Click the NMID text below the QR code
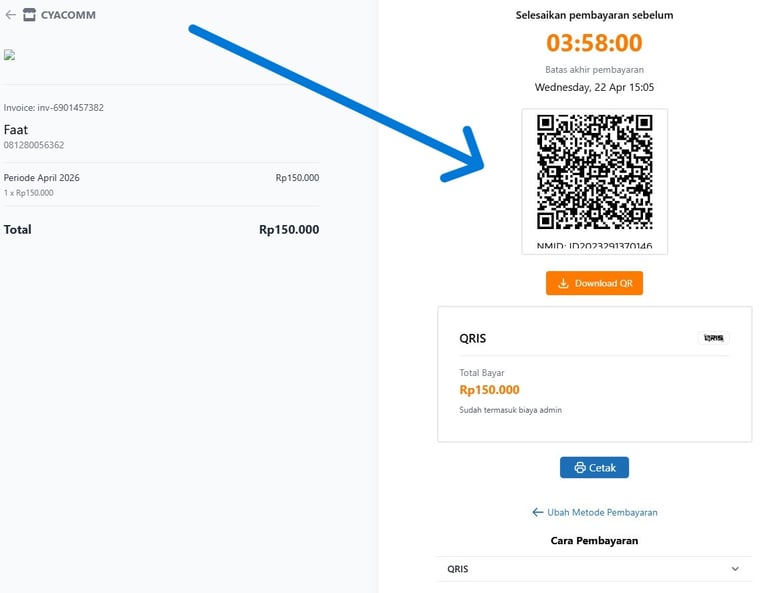 tap(594, 246)
